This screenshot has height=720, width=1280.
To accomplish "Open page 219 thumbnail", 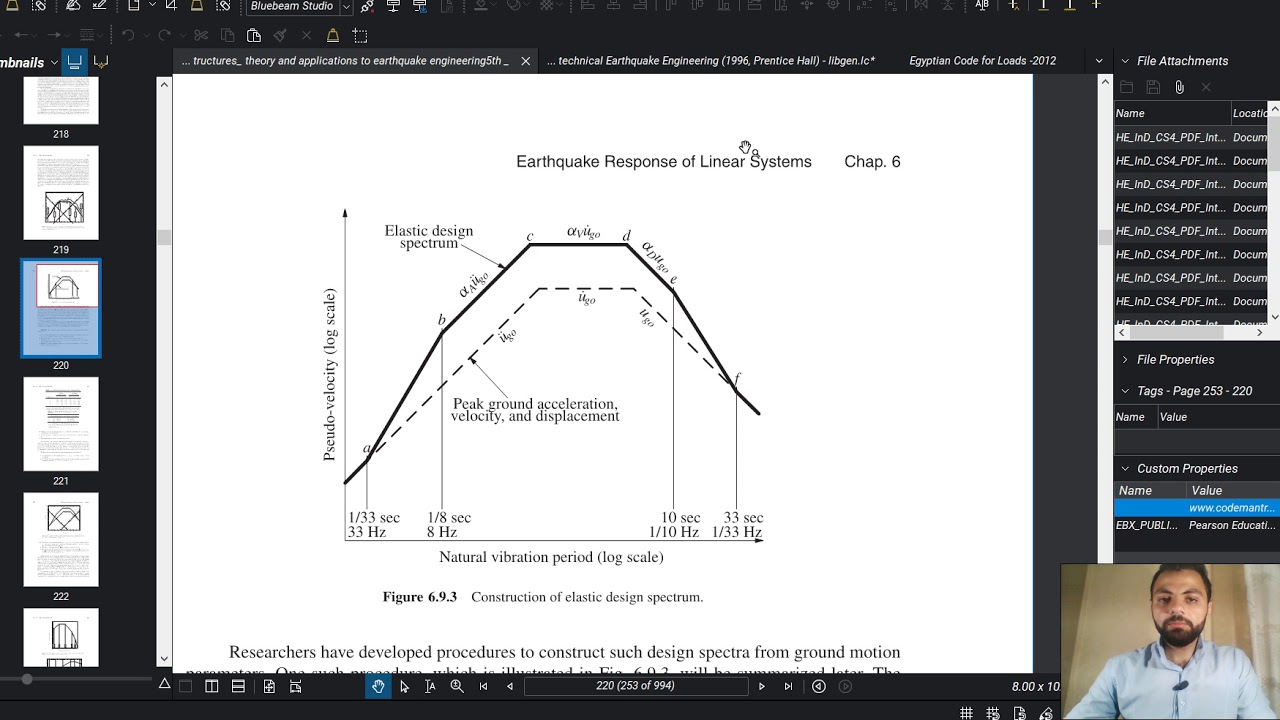I will pos(61,193).
